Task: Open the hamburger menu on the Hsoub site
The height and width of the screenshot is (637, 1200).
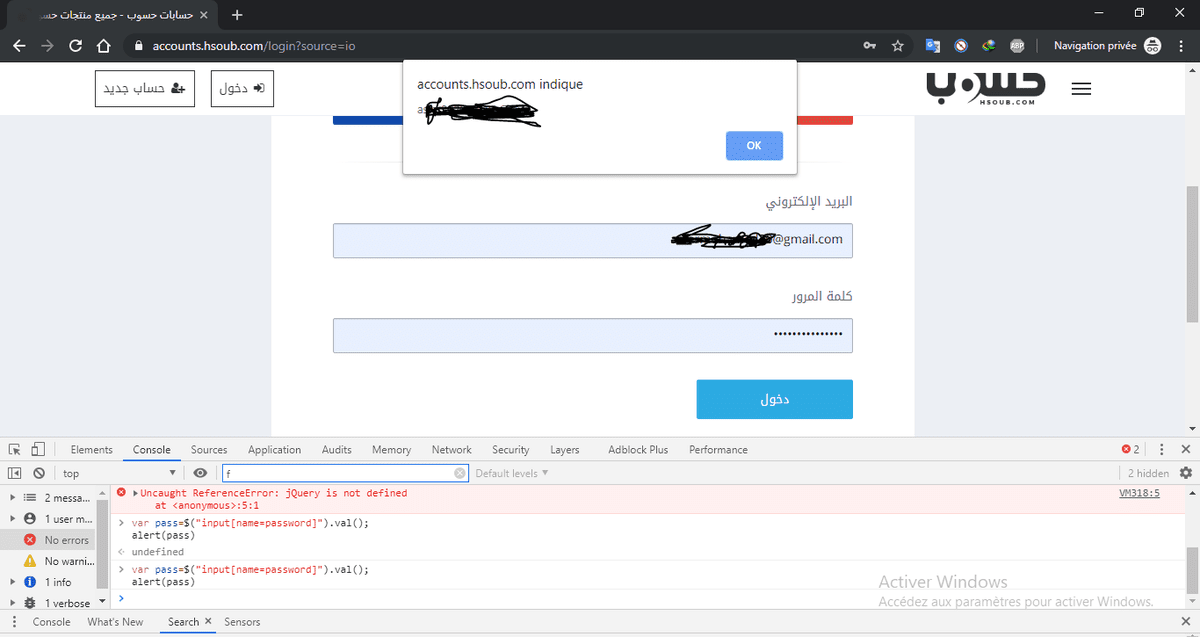Action: [1080, 89]
